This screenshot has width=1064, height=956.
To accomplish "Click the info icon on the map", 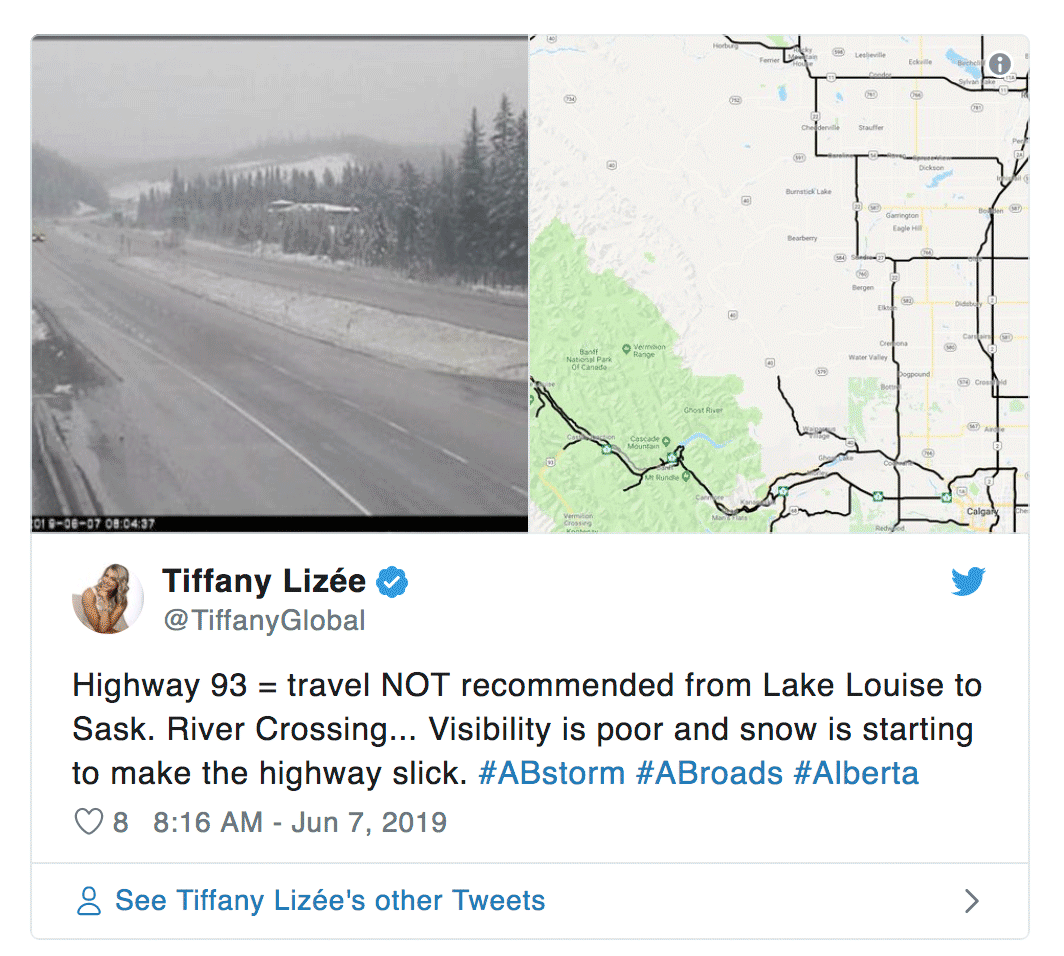I will pos(1000,64).
